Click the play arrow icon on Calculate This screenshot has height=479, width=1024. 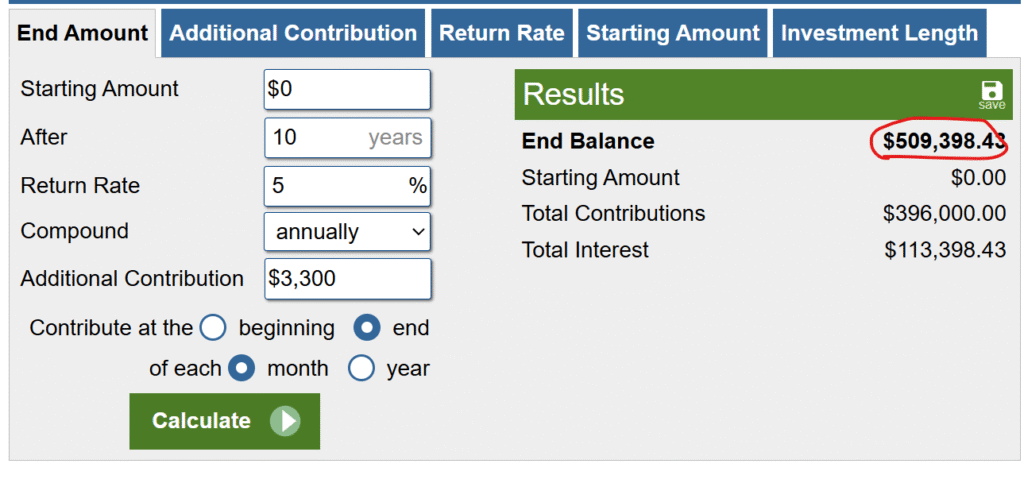tap(285, 421)
